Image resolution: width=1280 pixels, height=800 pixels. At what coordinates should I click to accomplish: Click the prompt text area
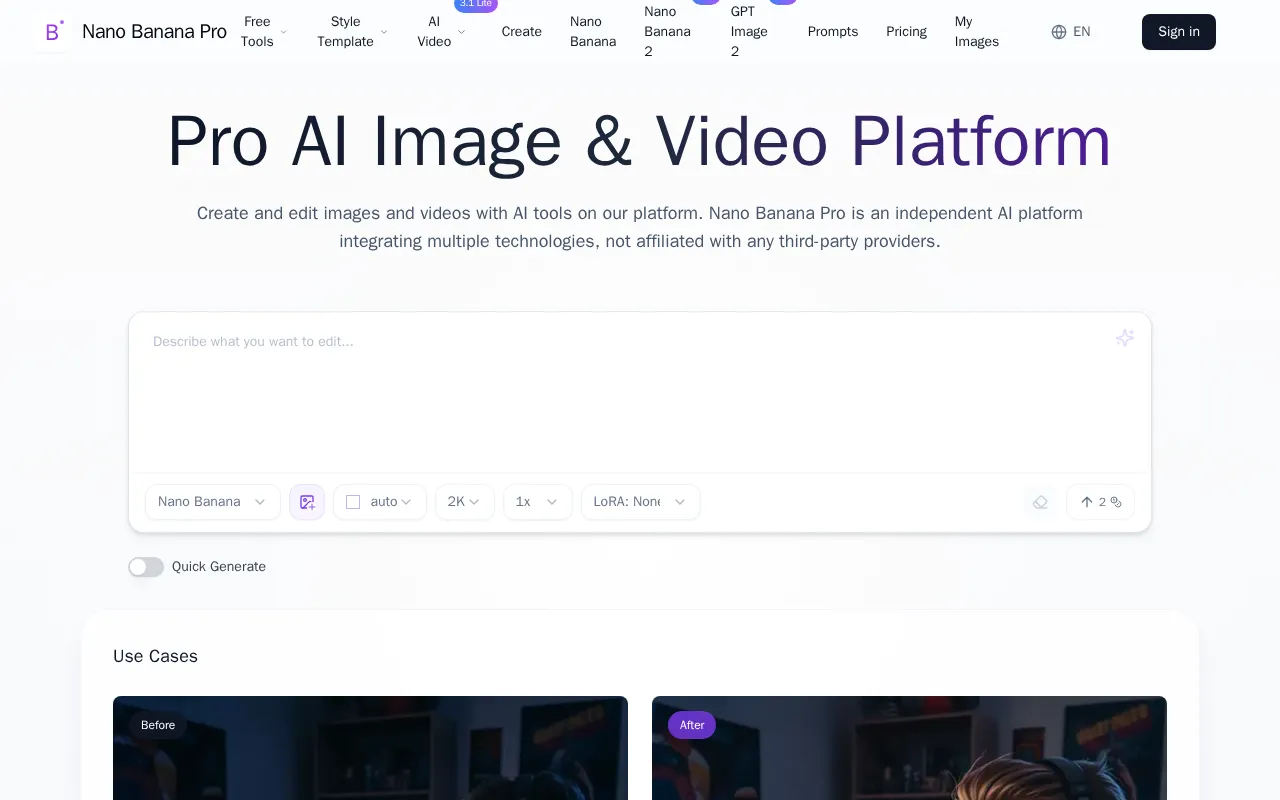(640, 392)
